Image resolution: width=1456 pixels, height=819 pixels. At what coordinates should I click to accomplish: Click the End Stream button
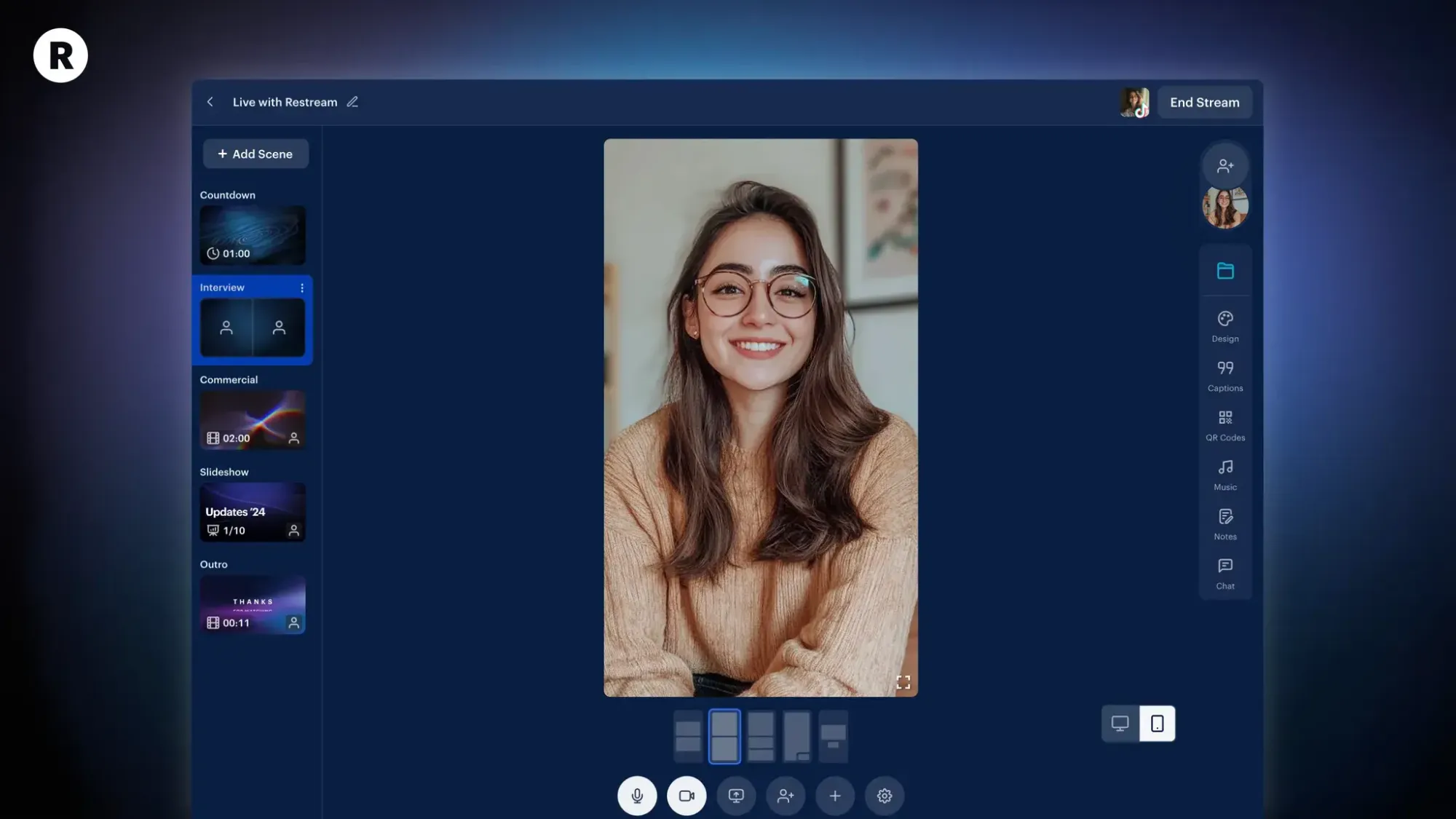click(1204, 103)
